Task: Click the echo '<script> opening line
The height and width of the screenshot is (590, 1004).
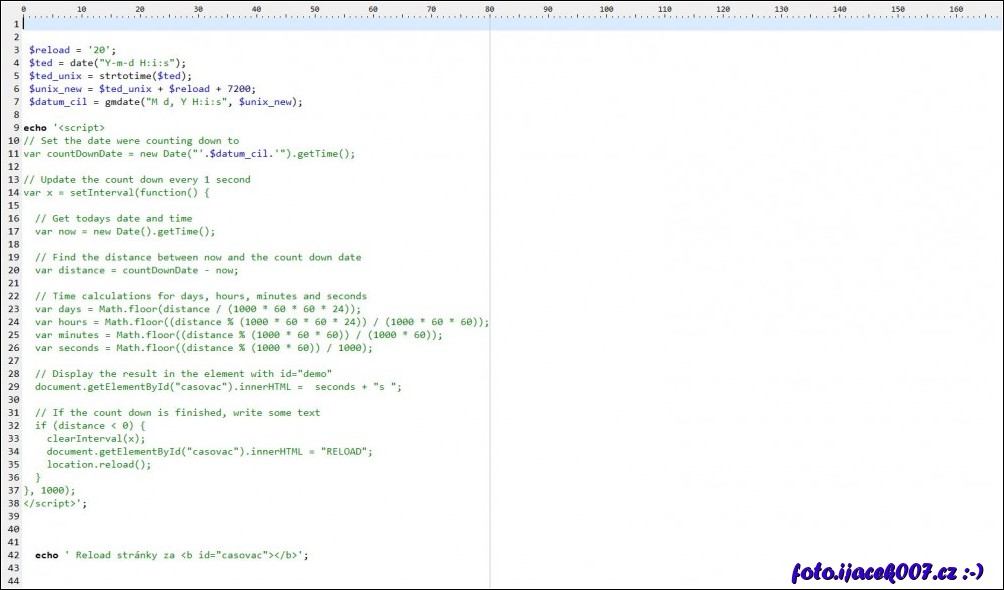Action: point(64,128)
